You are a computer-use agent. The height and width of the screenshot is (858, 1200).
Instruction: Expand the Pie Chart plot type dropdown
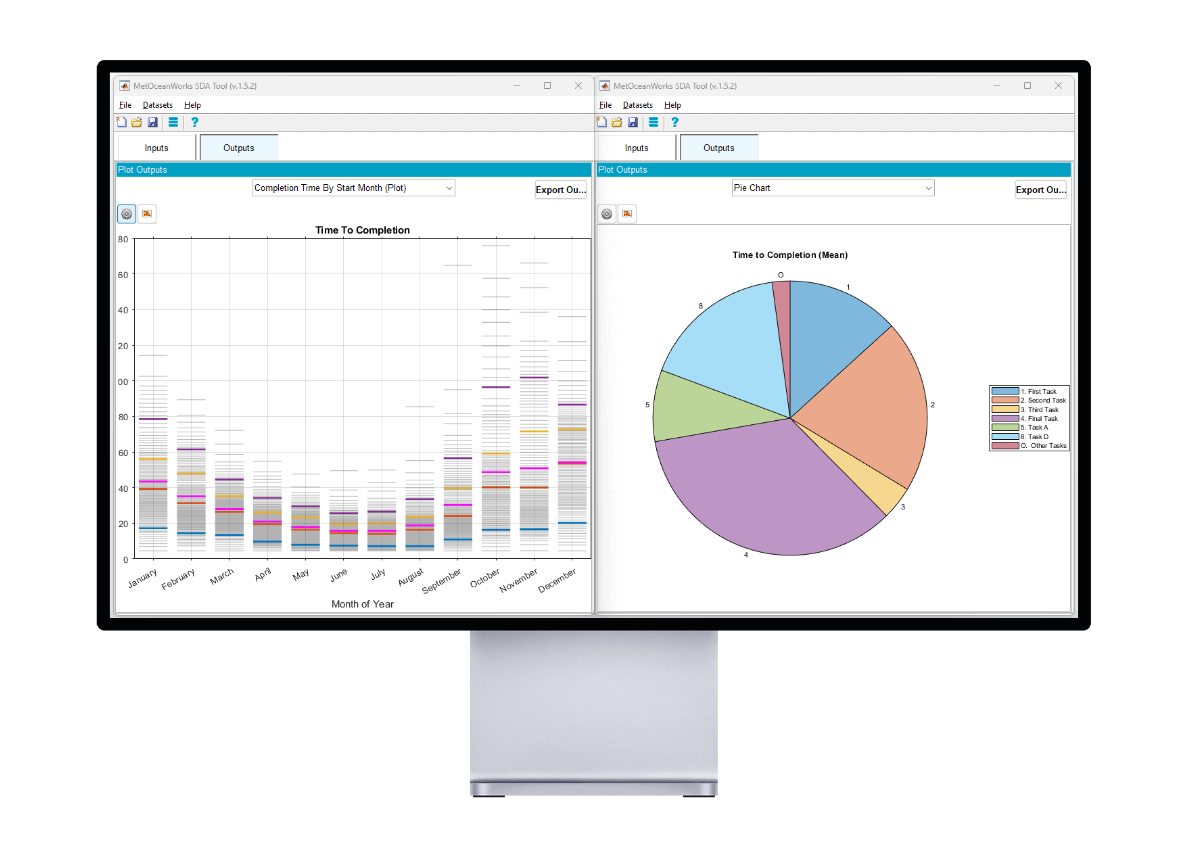coord(833,188)
